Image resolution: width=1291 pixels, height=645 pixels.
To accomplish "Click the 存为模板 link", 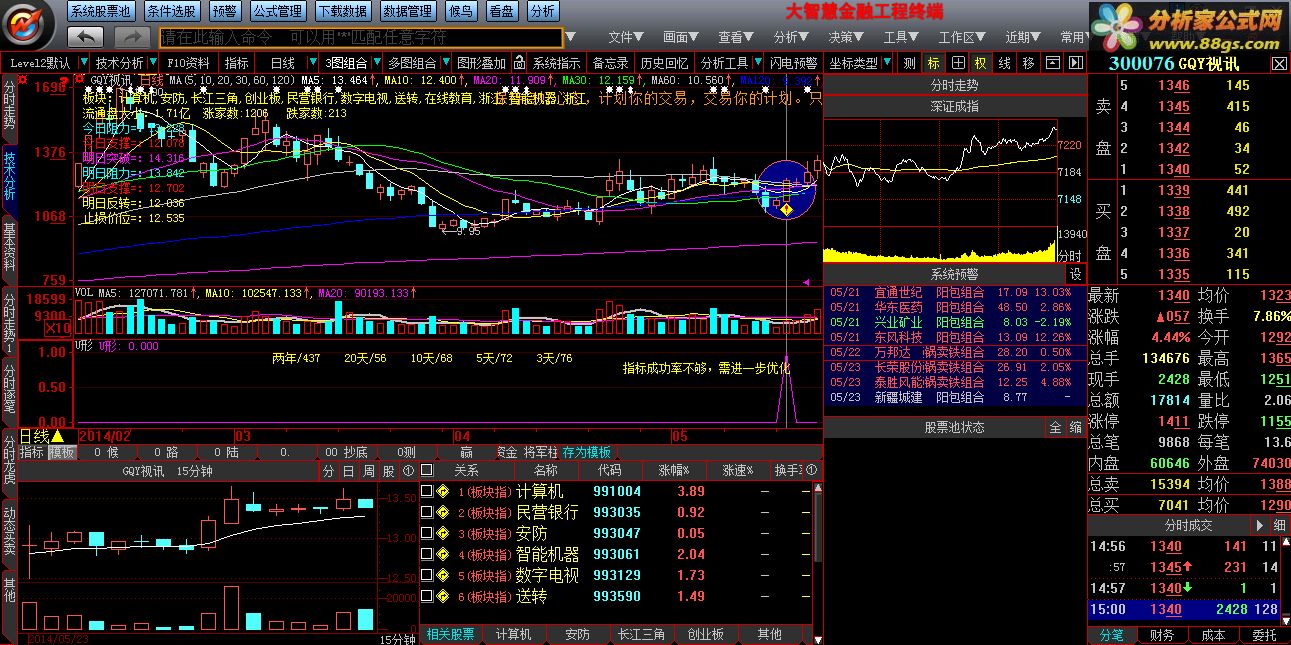I will tap(587, 452).
